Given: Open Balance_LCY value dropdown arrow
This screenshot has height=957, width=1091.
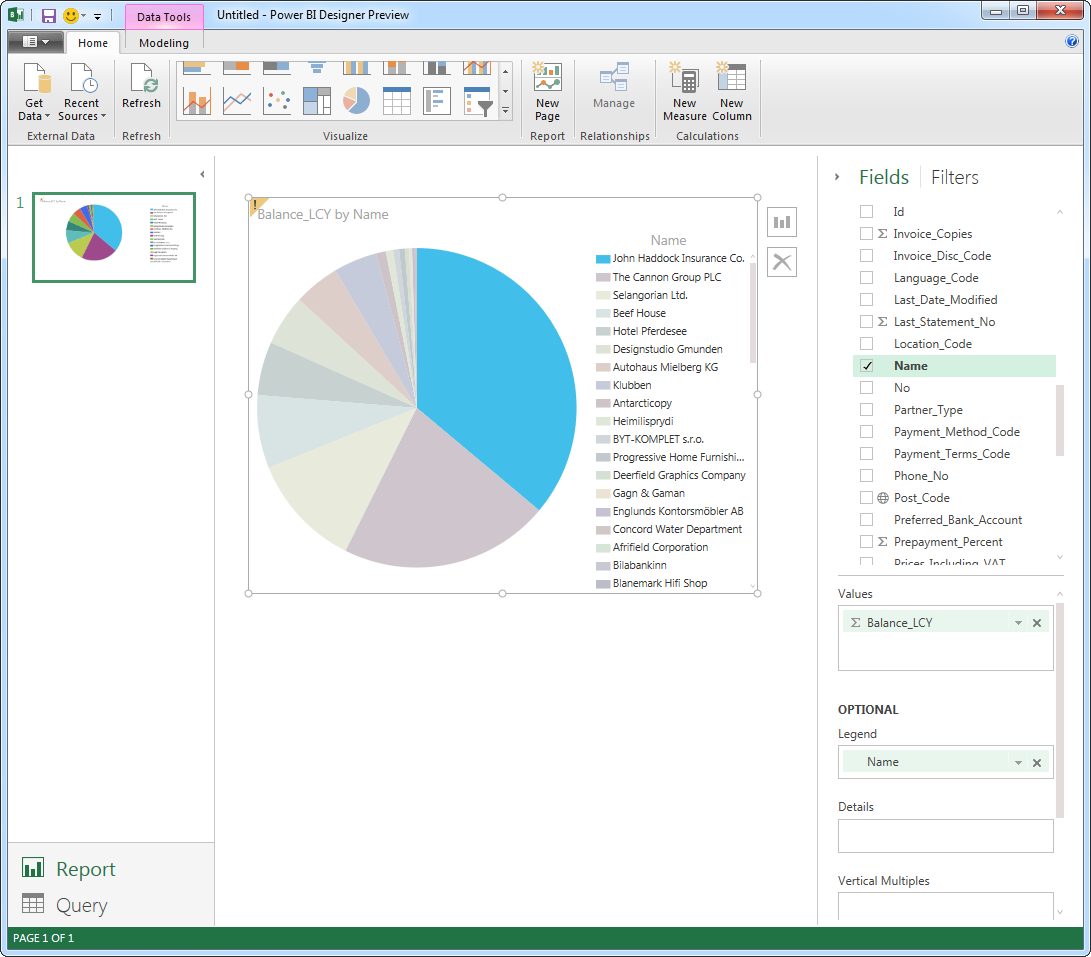Looking at the screenshot, I should tap(1018, 623).
